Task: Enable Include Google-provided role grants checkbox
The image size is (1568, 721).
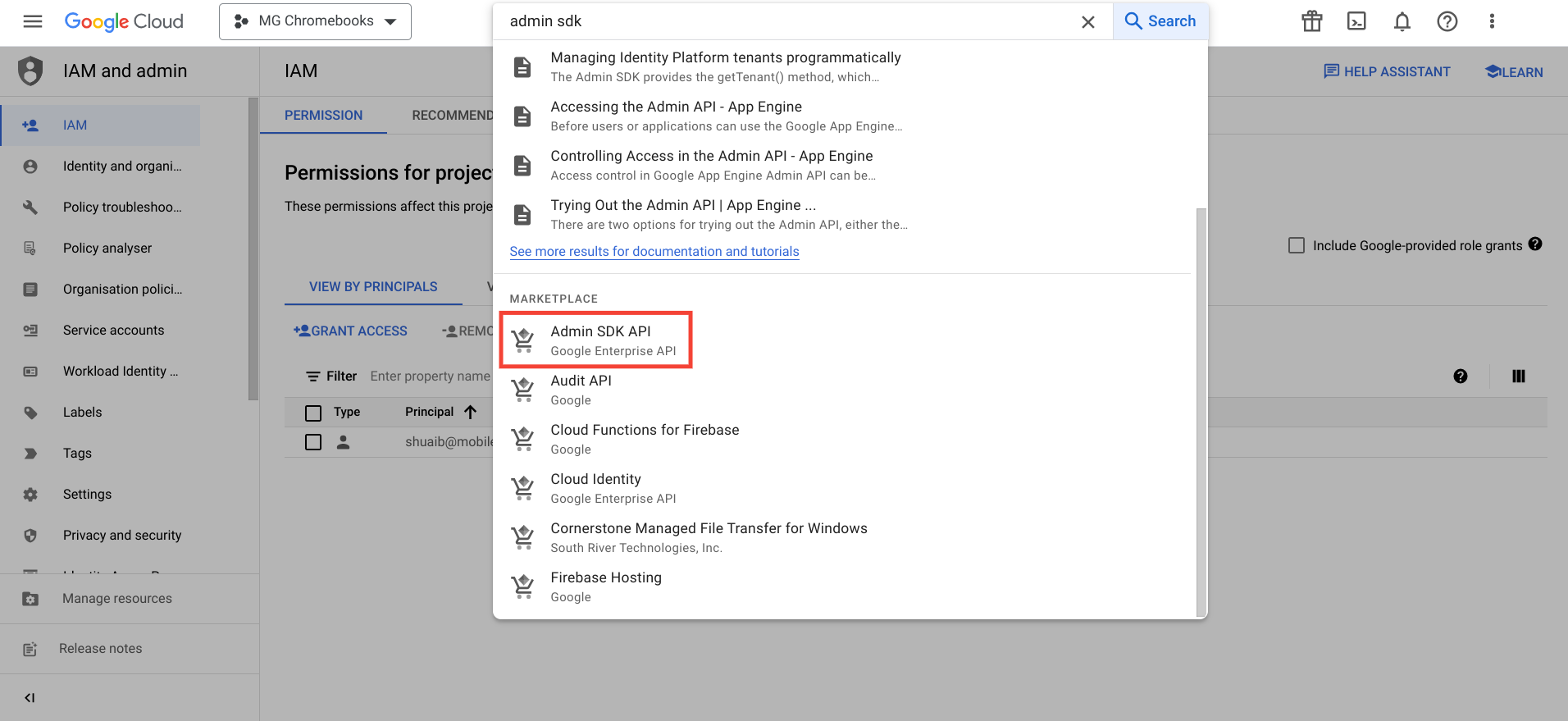Action: click(x=1297, y=245)
